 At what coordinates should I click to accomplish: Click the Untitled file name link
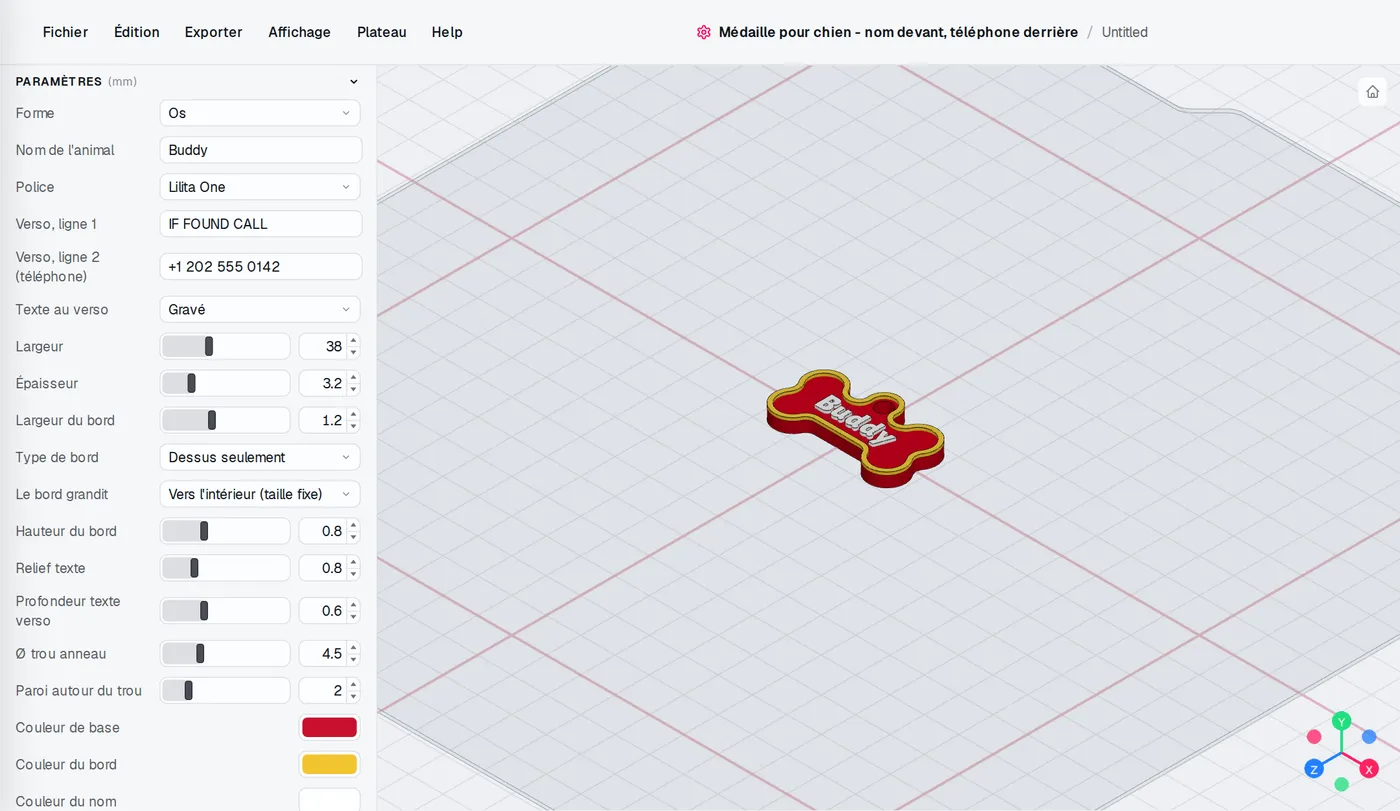pos(1125,32)
